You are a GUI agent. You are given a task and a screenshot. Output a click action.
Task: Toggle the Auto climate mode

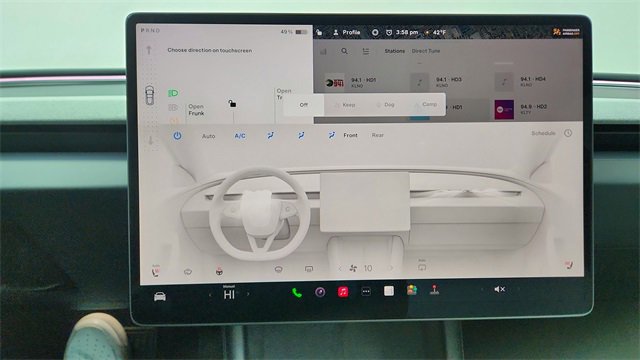208,136
